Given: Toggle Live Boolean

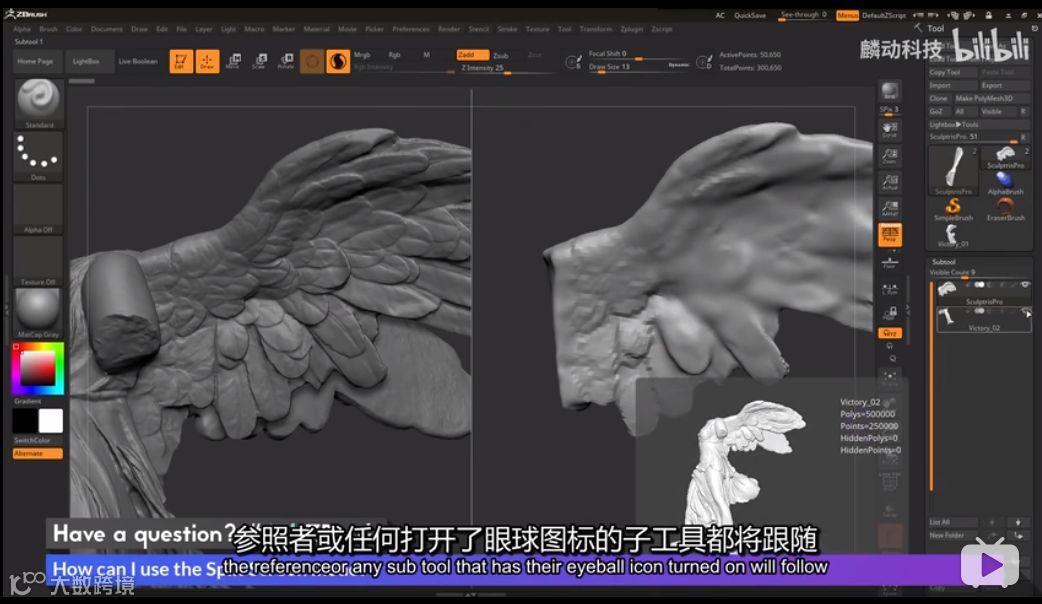Looking at the screenshot, I should point(138,61).
